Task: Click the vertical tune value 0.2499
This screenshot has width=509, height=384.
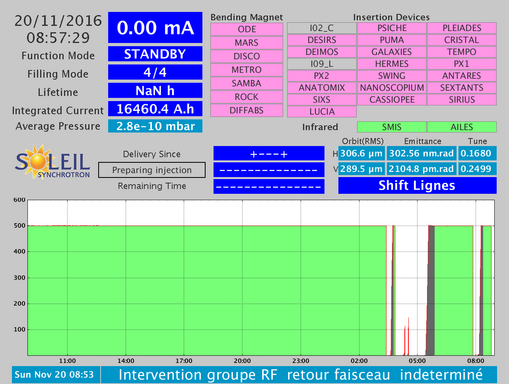Action: 477,169
